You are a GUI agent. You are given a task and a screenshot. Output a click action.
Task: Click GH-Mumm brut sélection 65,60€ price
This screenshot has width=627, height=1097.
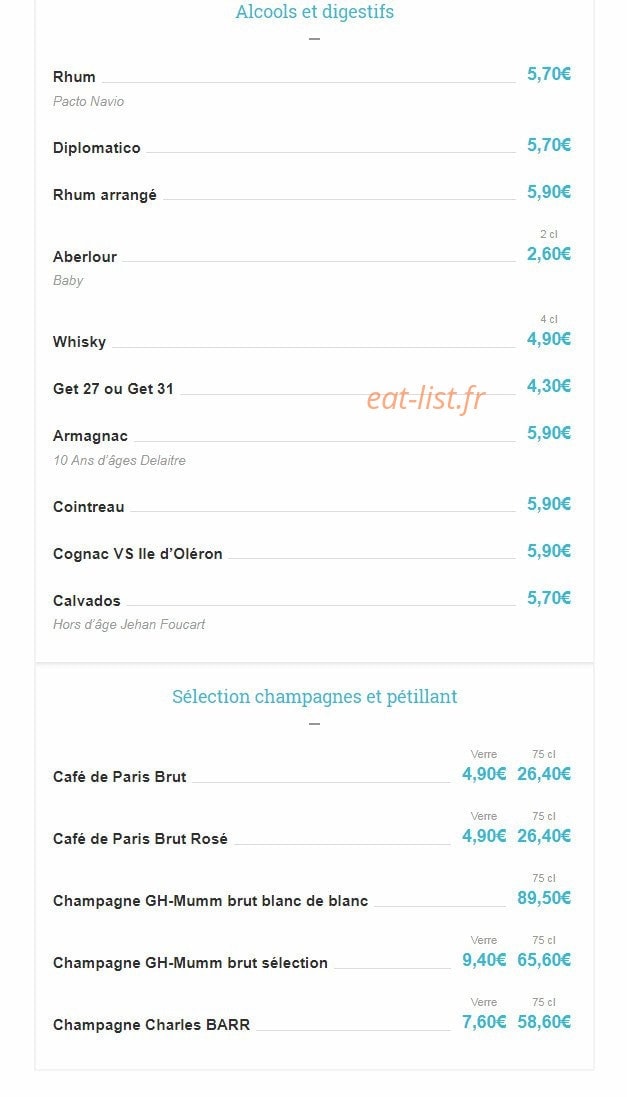coord(544,960)
